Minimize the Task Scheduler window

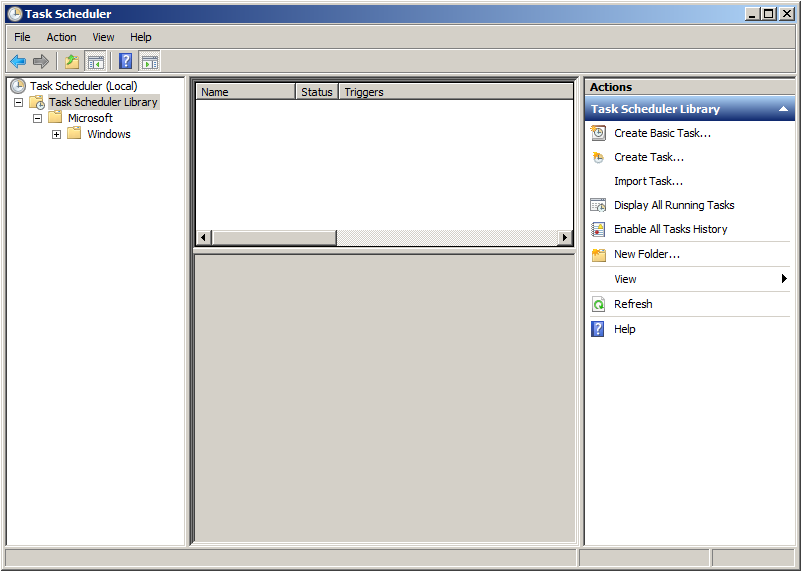[x=751, y=14]
